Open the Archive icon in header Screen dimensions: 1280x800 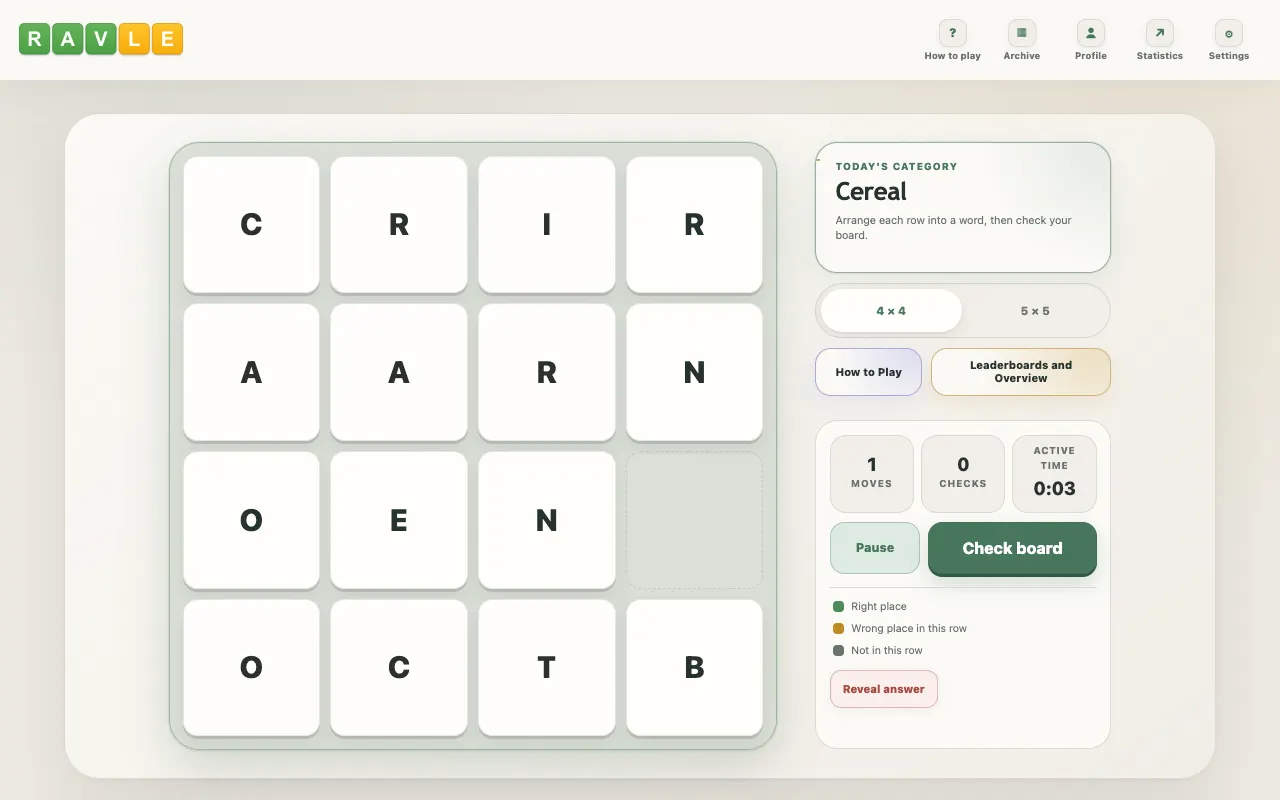[1021, 41]
